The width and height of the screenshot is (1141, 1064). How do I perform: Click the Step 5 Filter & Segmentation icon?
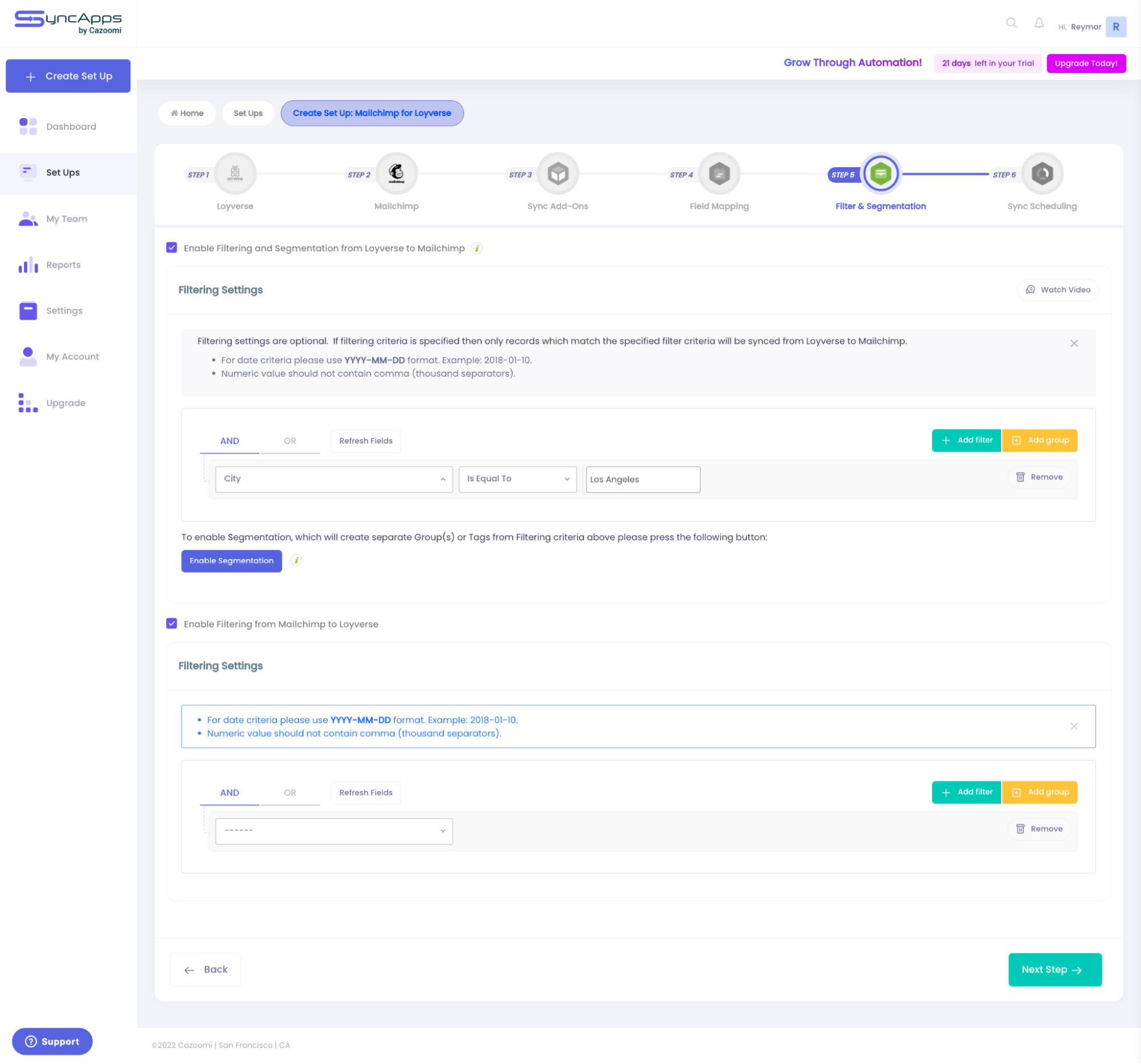pos(880,174)
